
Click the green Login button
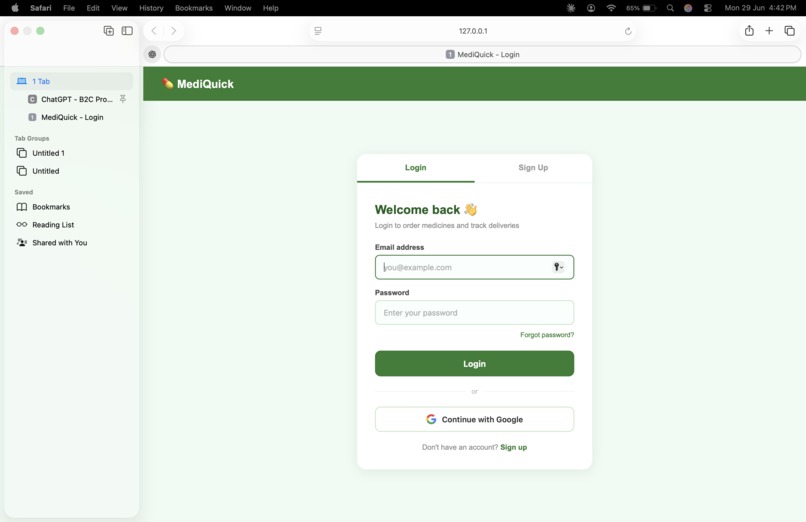coord(474,364)
